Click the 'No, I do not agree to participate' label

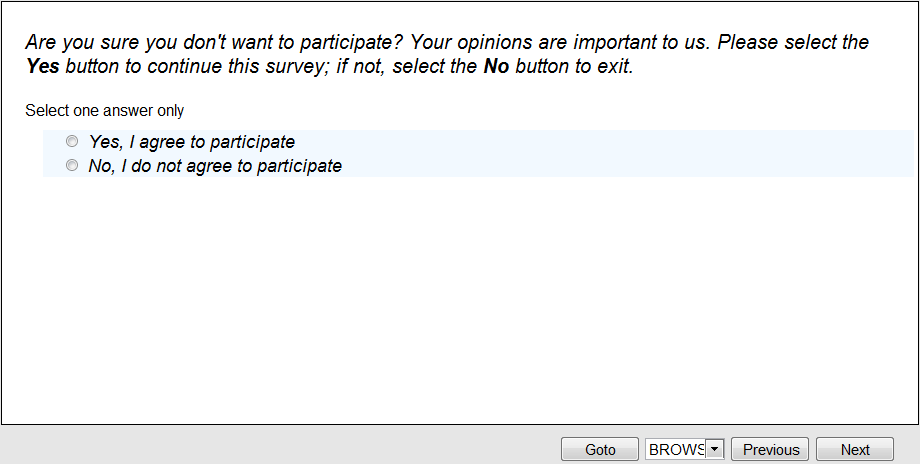click(x=215, y=166)
